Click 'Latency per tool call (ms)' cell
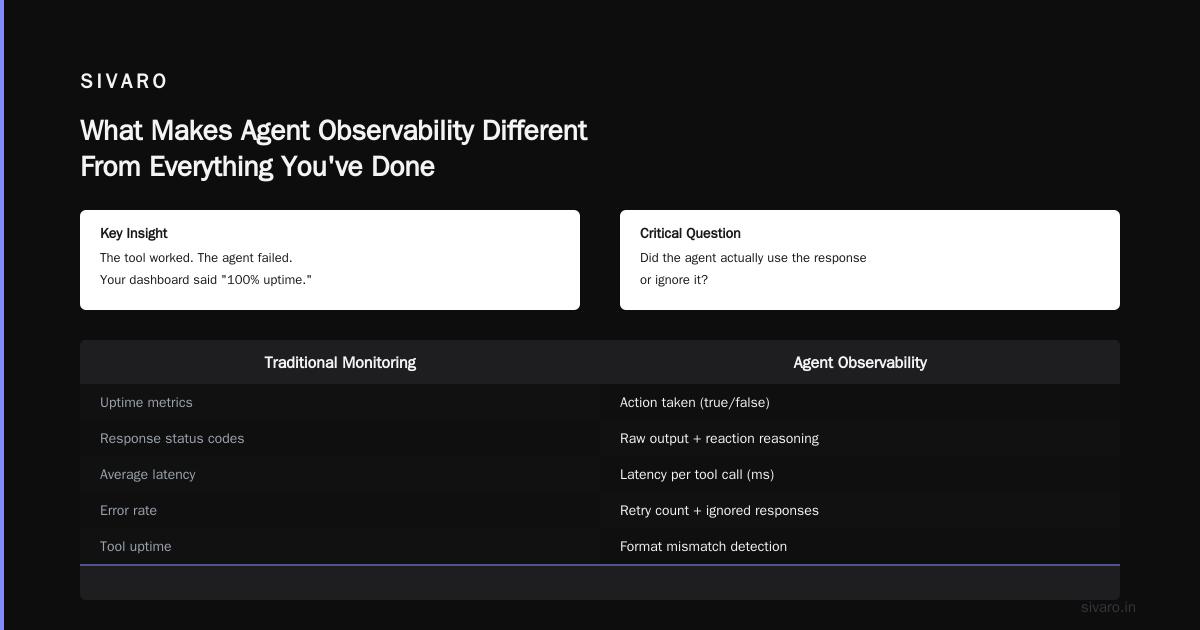The height and width of the screenshot is (630, 1200). pyautogui.click(x=860, y=474)
